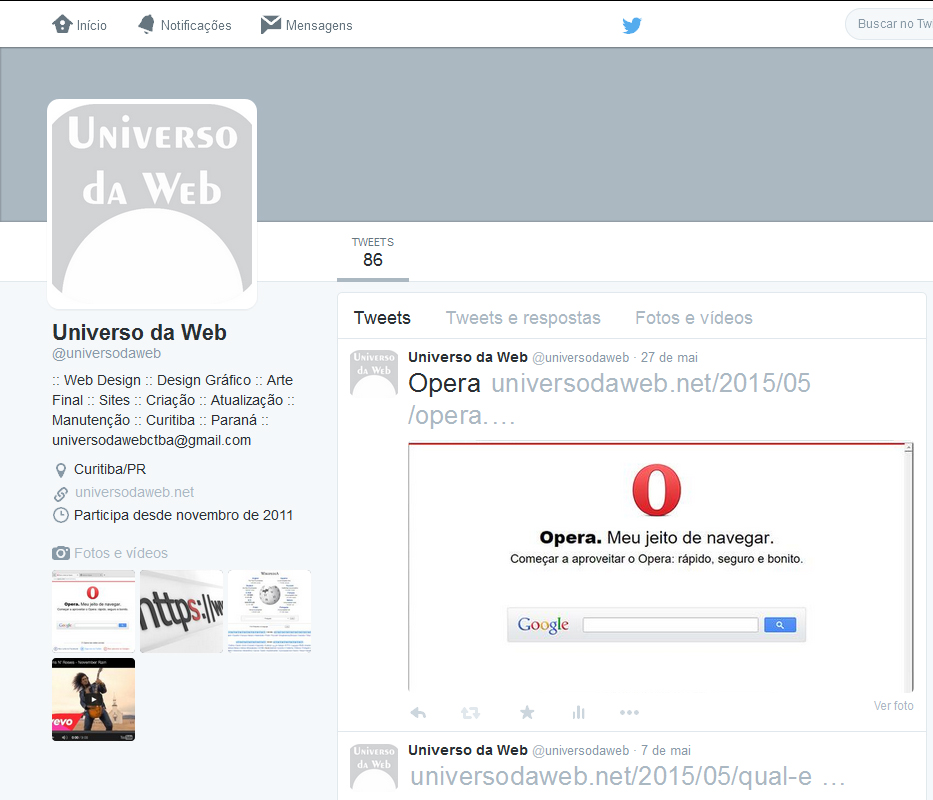Click the Universo da Web profile avatar
Image resolution: width=933 pixels, height=800 pixels.
pos(151,203)
